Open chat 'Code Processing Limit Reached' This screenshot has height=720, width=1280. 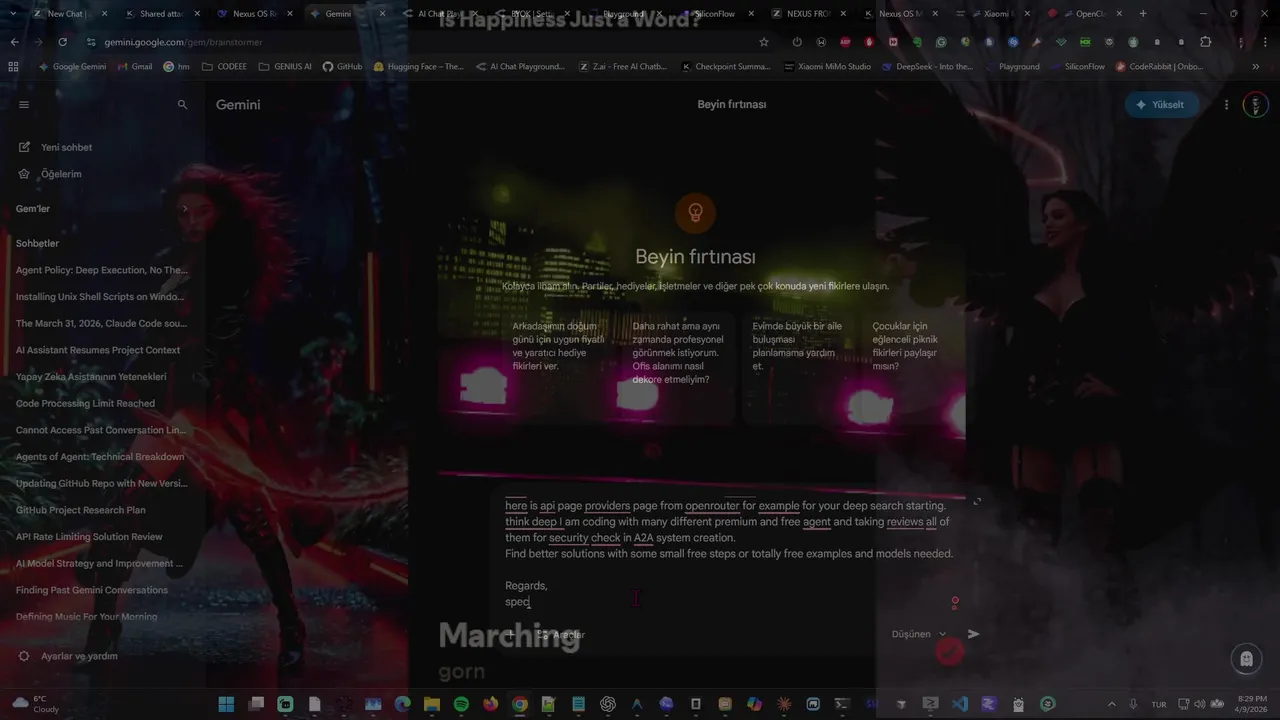86,403
